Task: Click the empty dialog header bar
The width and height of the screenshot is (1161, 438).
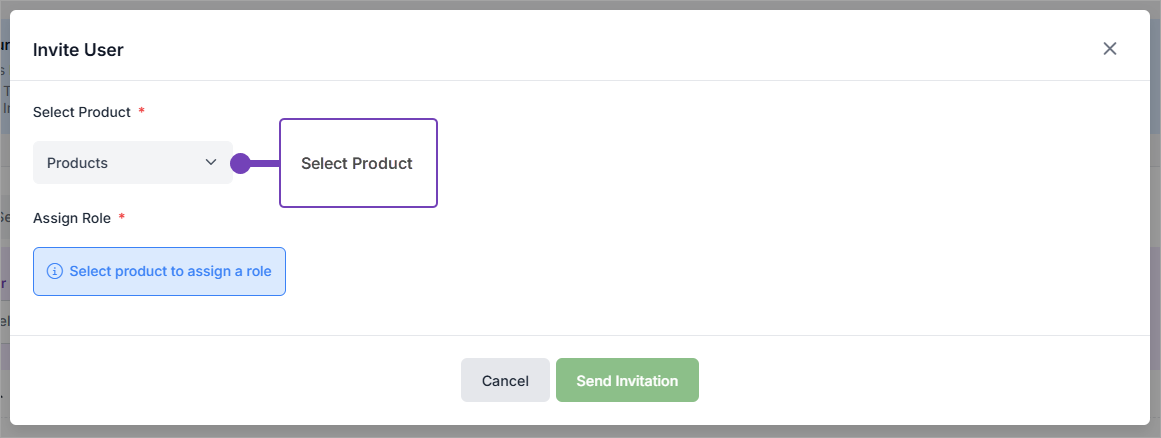Action: [x=600, y=49]
